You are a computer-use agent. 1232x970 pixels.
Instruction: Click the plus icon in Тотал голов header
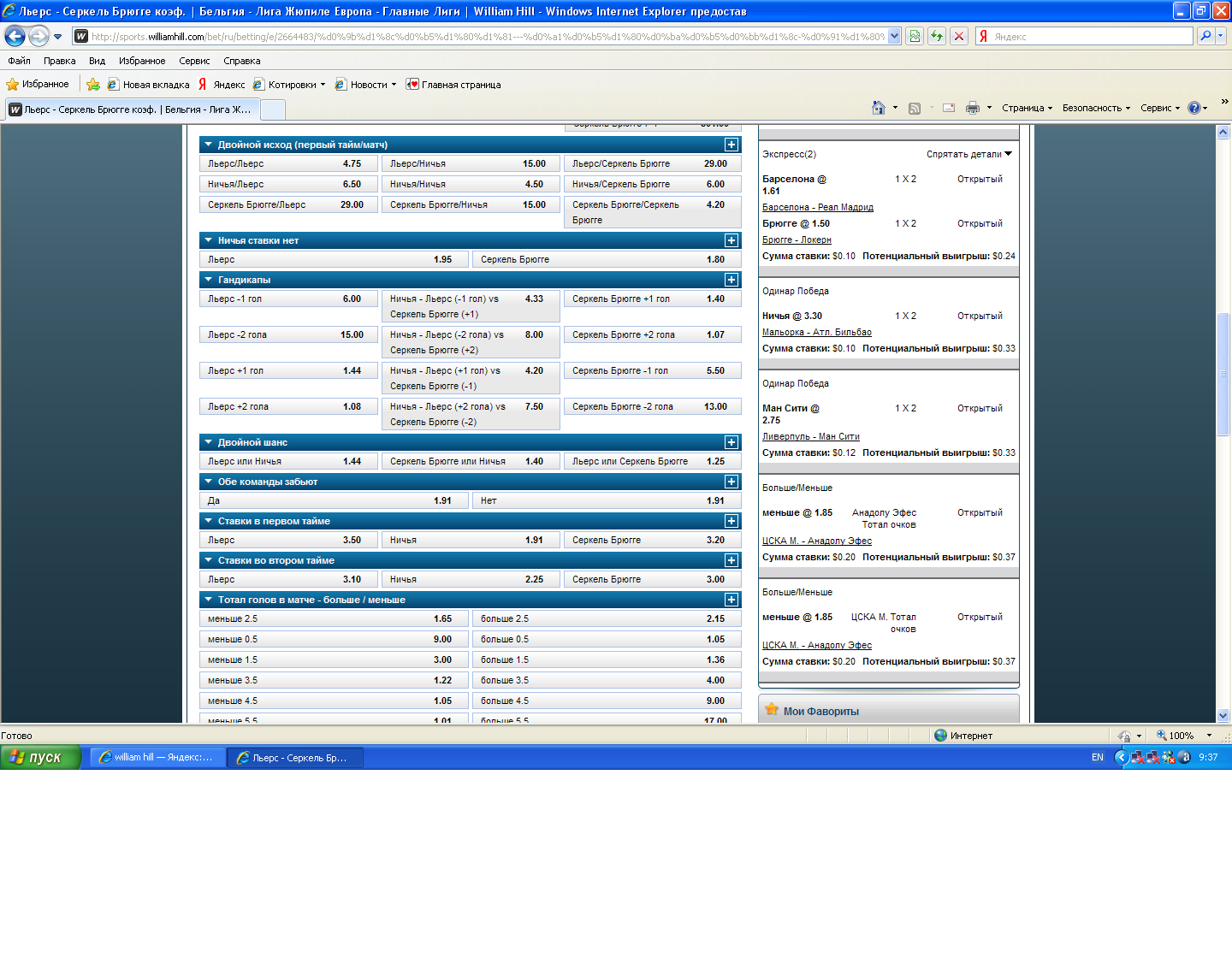pyautogui.click(x=731, y=600)
